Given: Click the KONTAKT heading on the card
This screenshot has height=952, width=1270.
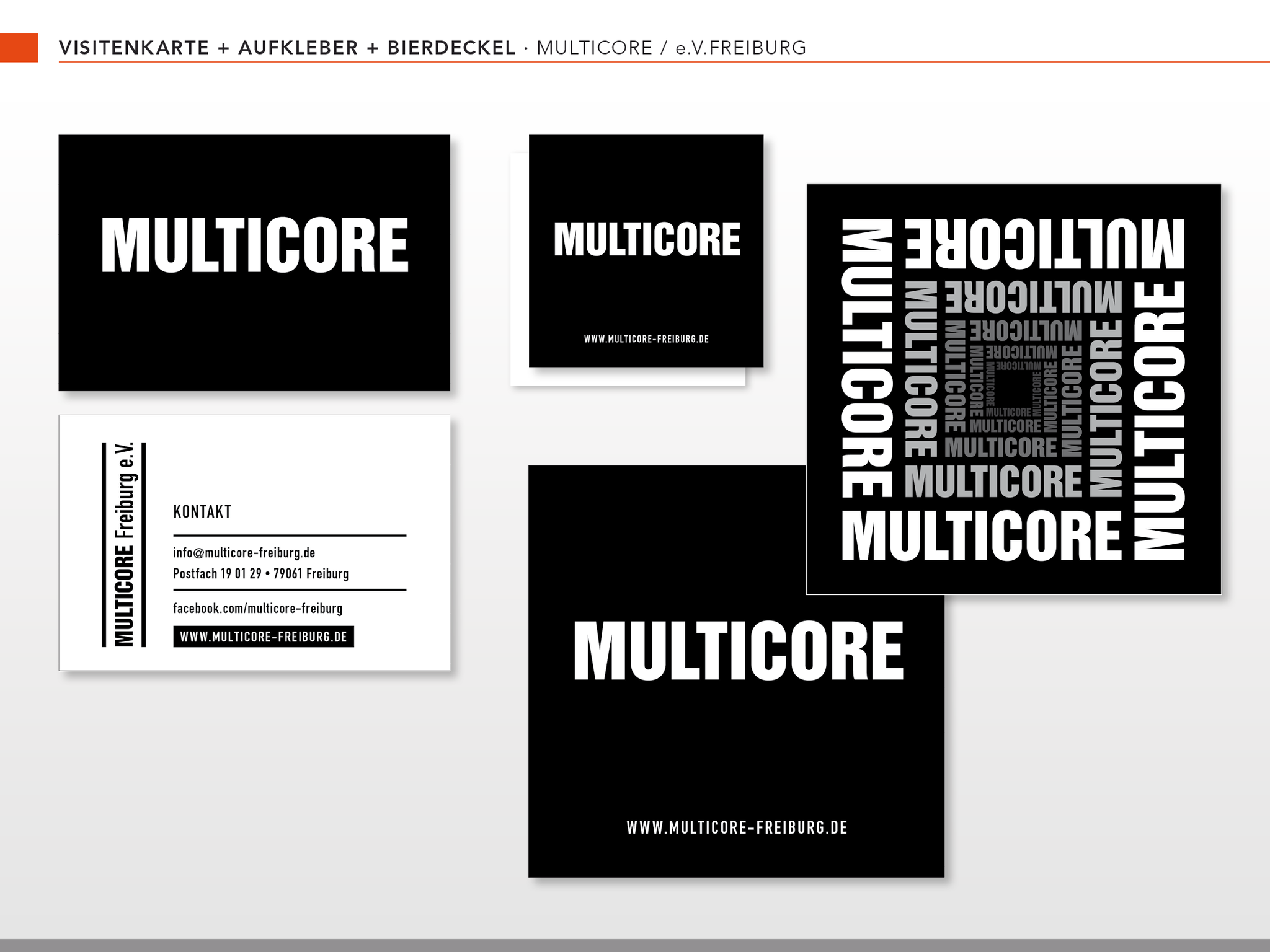Looking at the screenshot, I should pyautogui.click(x=202, y=512).
